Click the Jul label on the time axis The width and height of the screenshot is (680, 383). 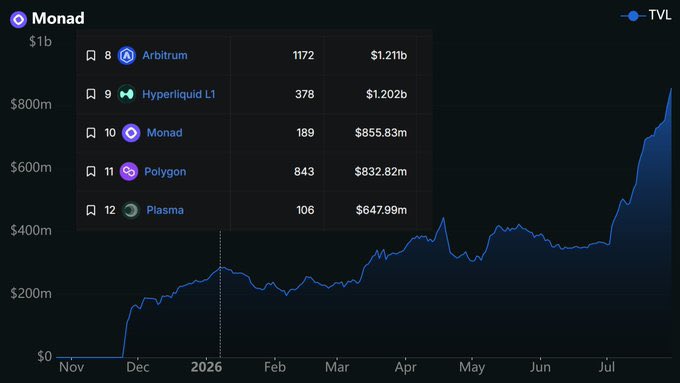(607, 367)
